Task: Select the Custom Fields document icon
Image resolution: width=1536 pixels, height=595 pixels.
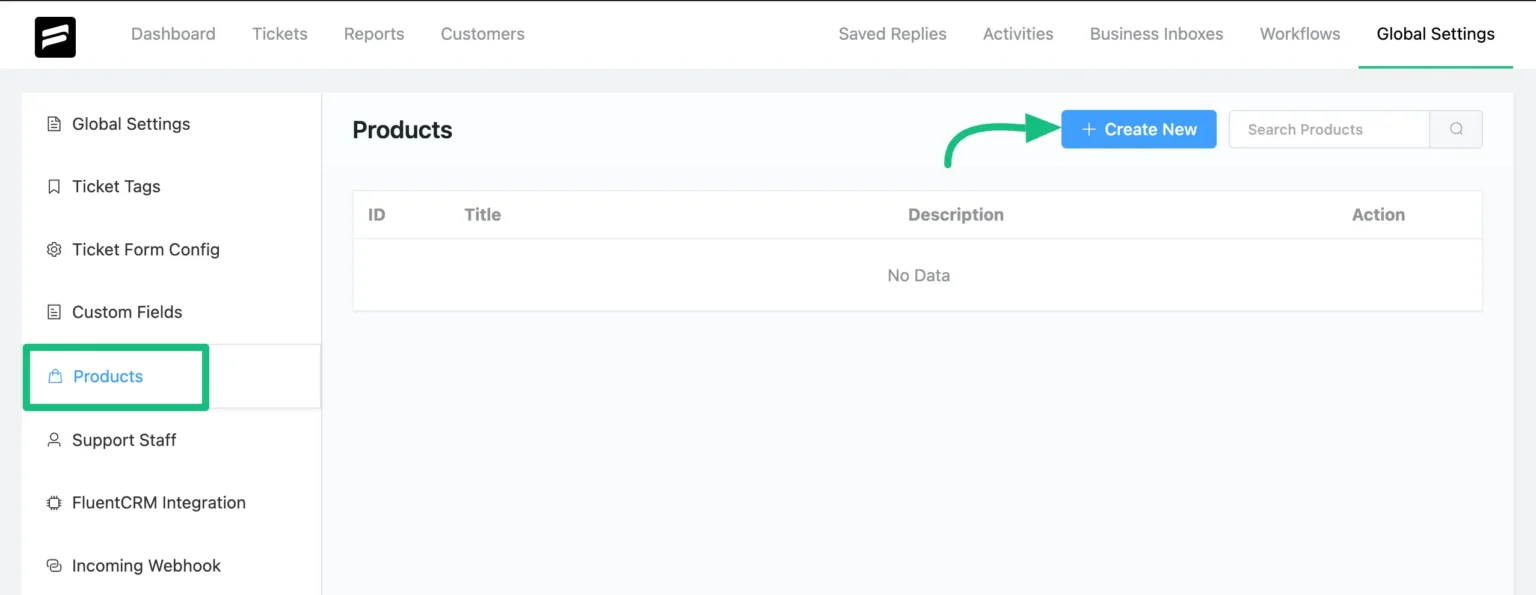Action: (54, 311)
